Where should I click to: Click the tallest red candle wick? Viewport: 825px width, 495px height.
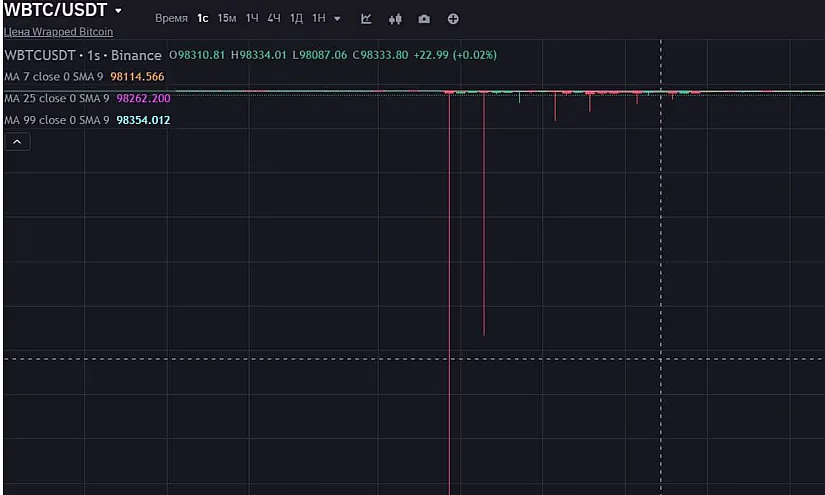point(449,300)
